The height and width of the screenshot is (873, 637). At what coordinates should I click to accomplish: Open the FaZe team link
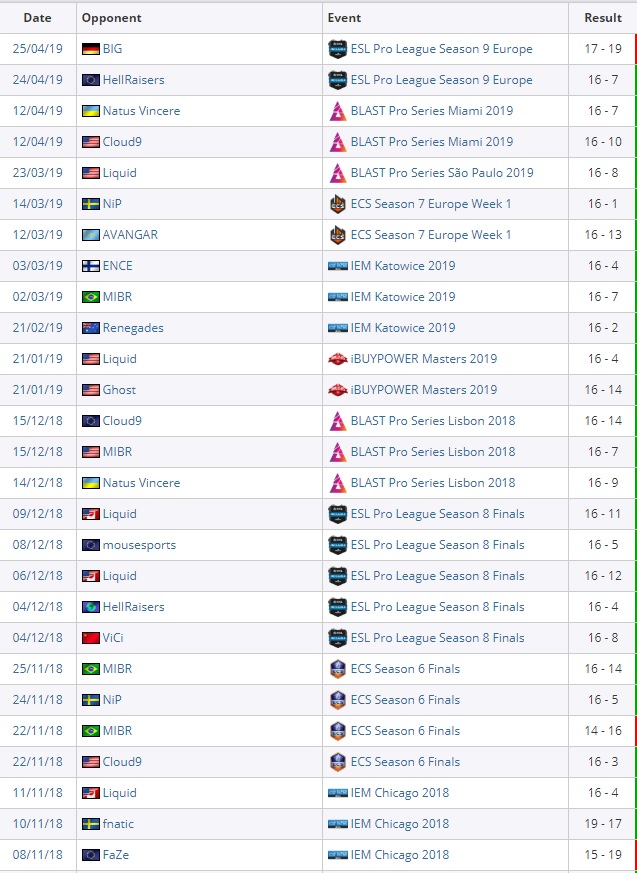tap(116, 855)
